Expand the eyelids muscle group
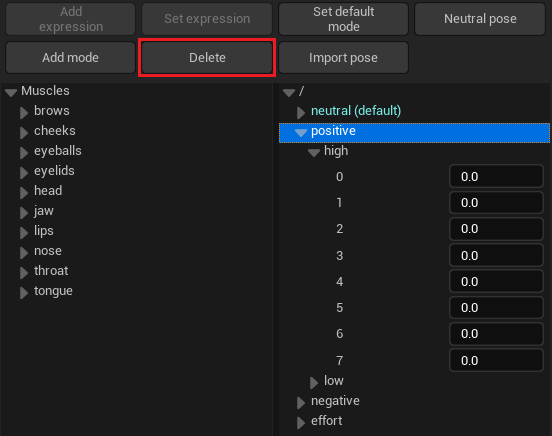 pyautogui.click(x=24, y=173)
